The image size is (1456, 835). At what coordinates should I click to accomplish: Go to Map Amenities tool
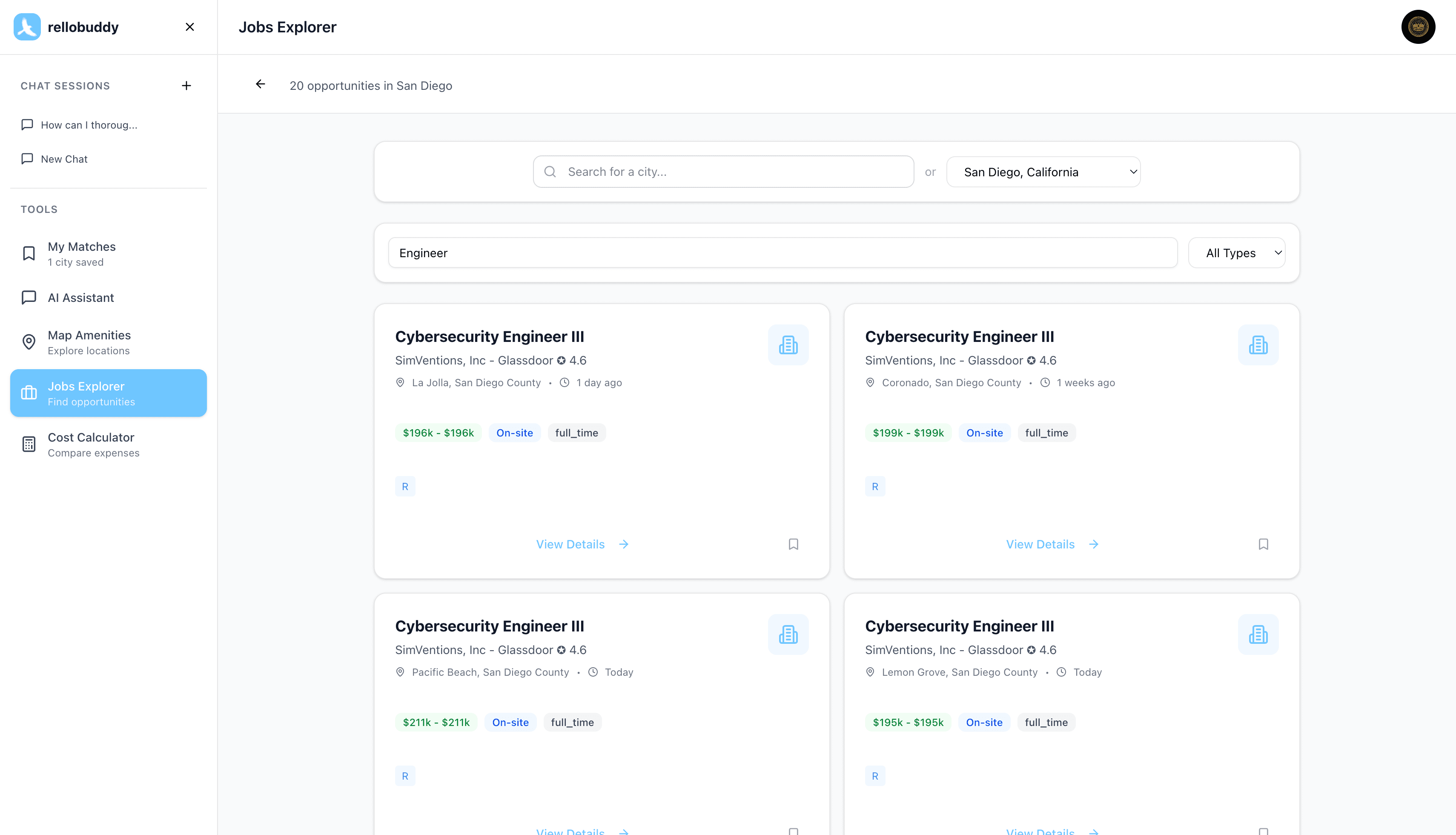89,342
